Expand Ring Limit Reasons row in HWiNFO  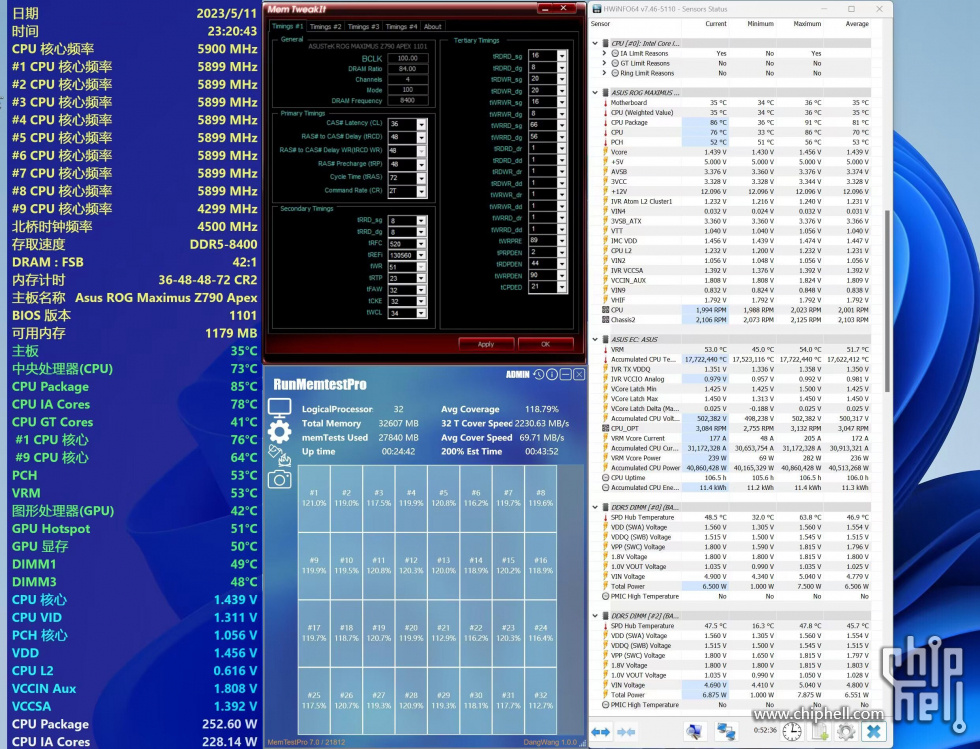604,73
